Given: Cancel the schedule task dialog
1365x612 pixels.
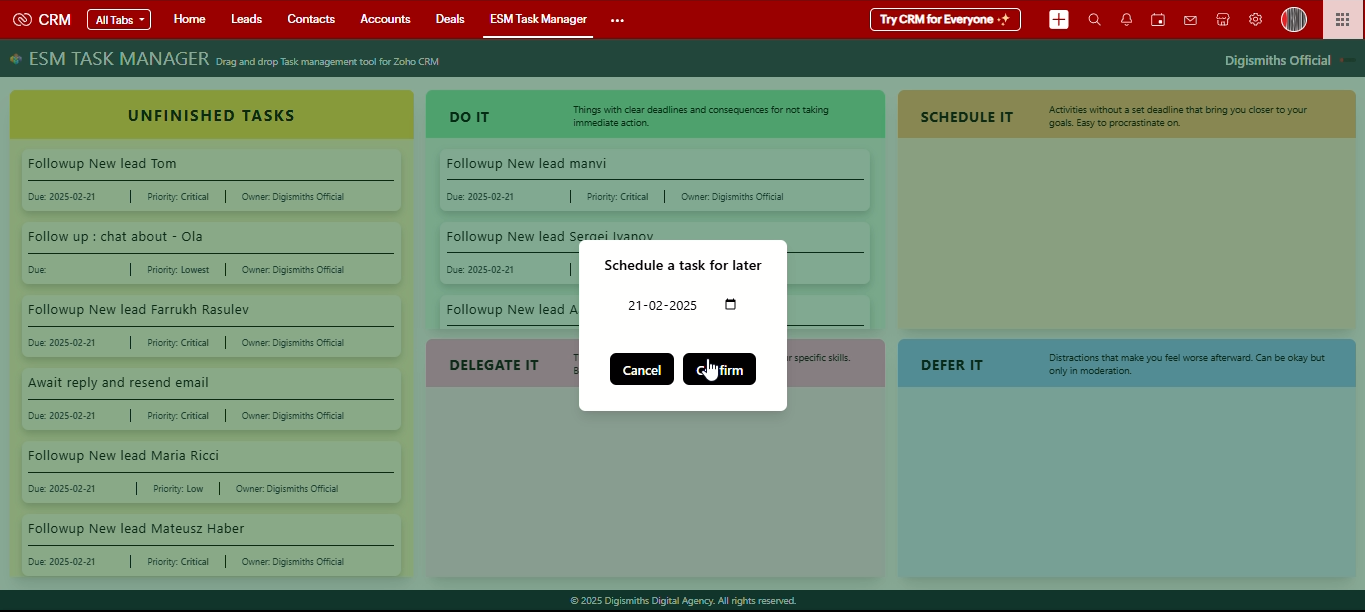Looking at the screenshot, I should [641, 370].
